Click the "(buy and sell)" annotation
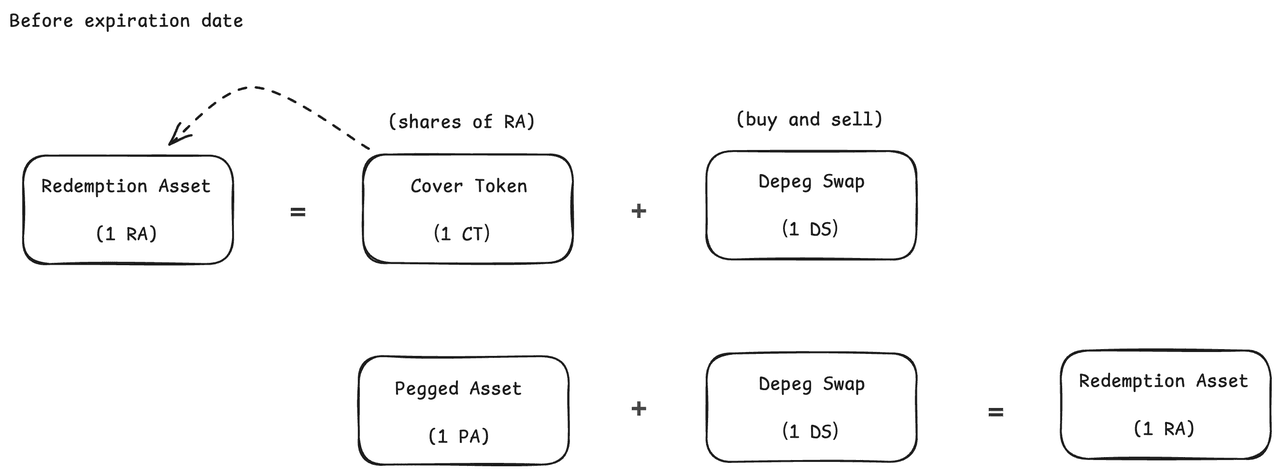Viewport: 1280px width, 474px height. [809, 119]
